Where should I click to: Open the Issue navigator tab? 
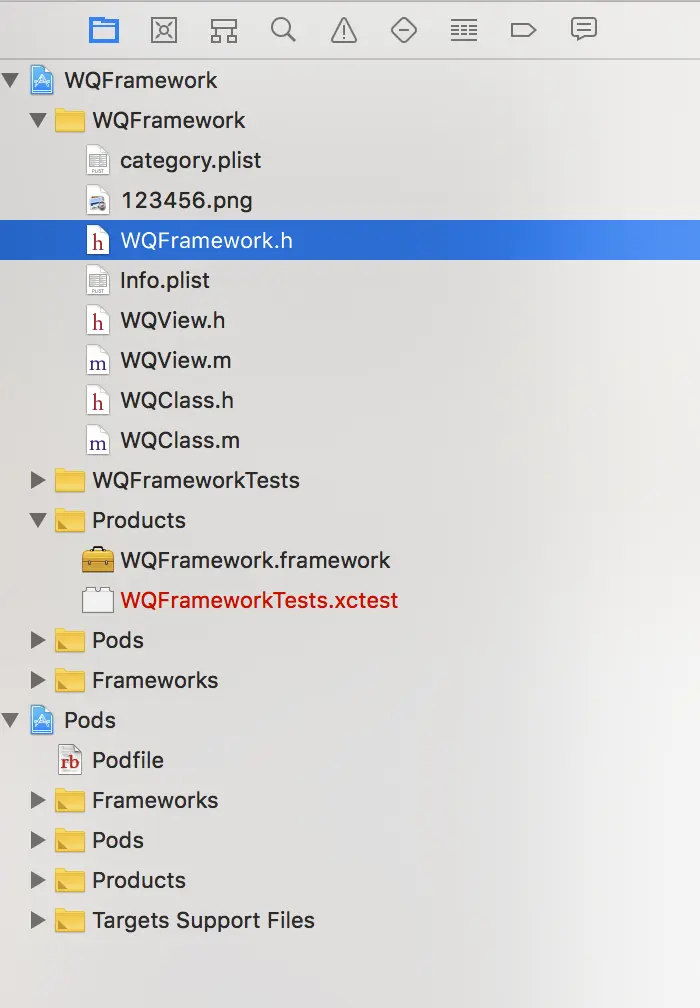pos(344,30)
